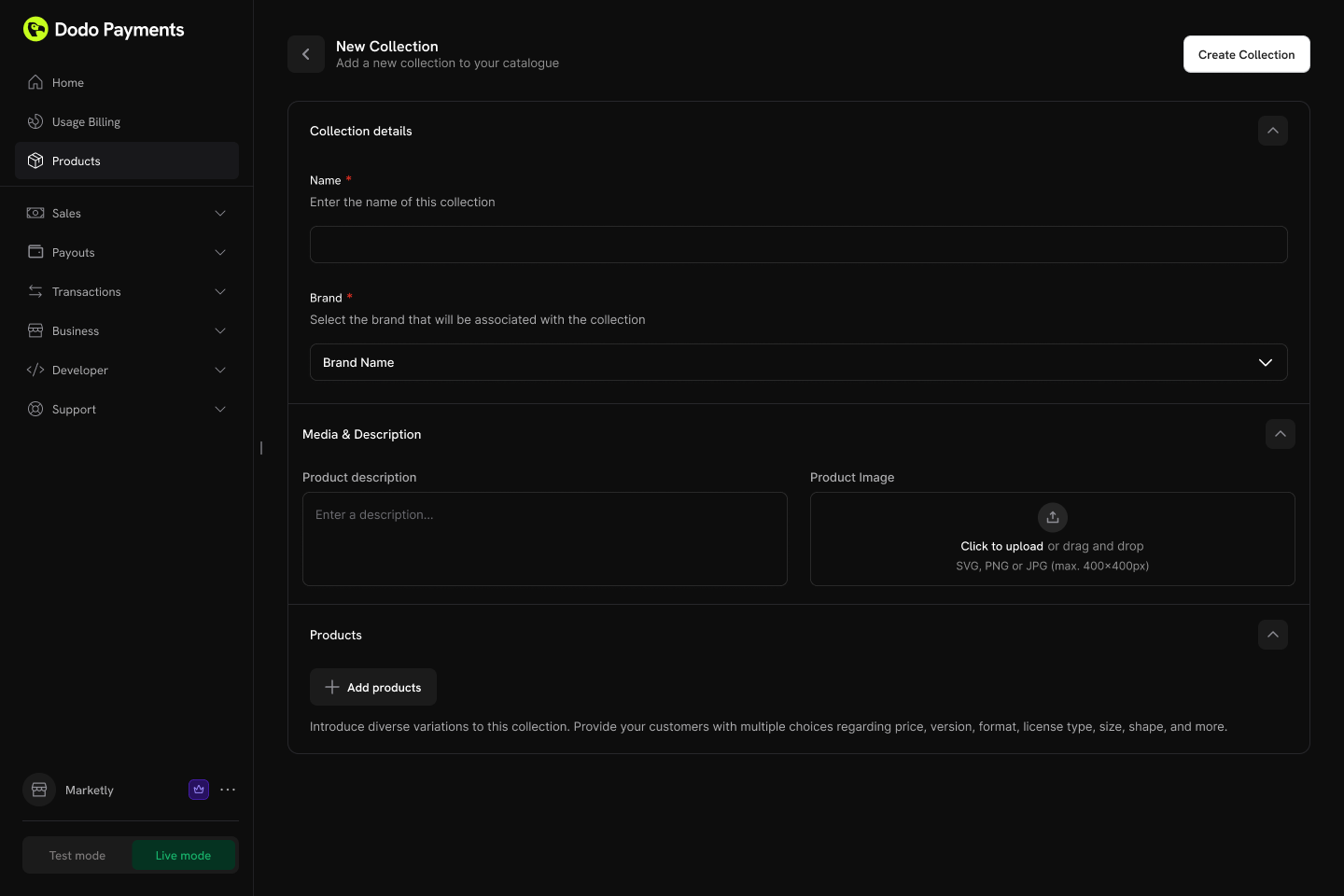This screenshot has height=896, width=1344.
Task: Click the upload icon in Product Image box
Action: coord(1053,517)
